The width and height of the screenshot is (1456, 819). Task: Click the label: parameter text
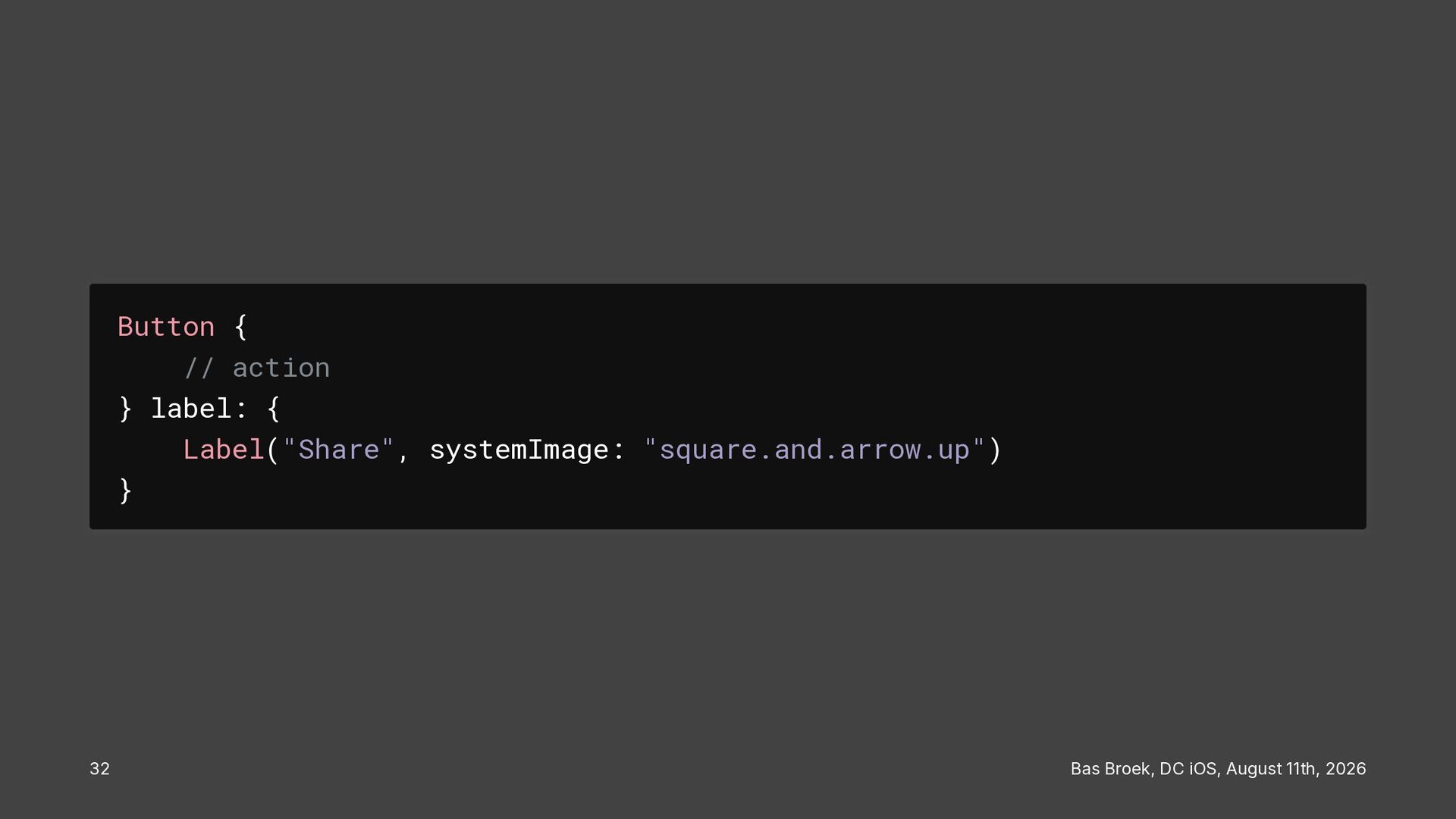(x=199, y=409)
